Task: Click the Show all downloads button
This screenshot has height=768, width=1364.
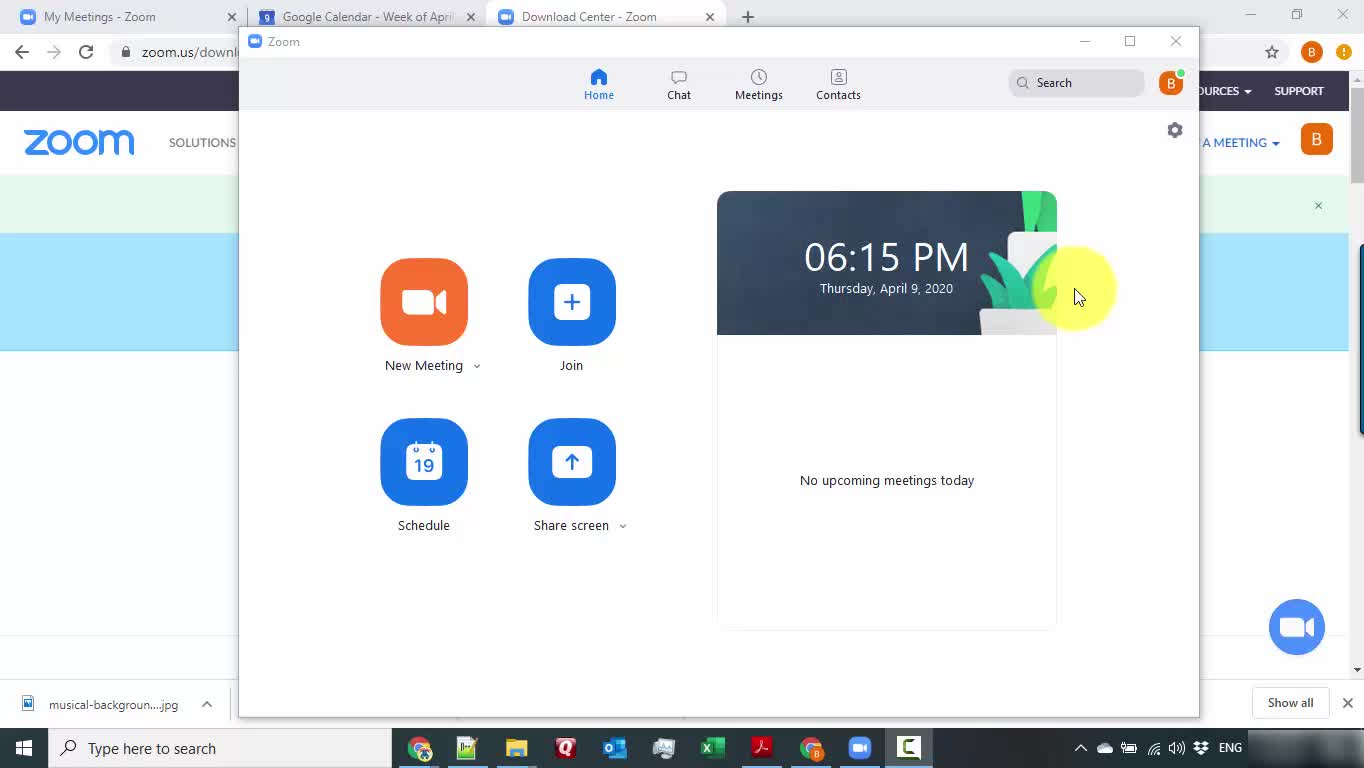Action: 1290,703
